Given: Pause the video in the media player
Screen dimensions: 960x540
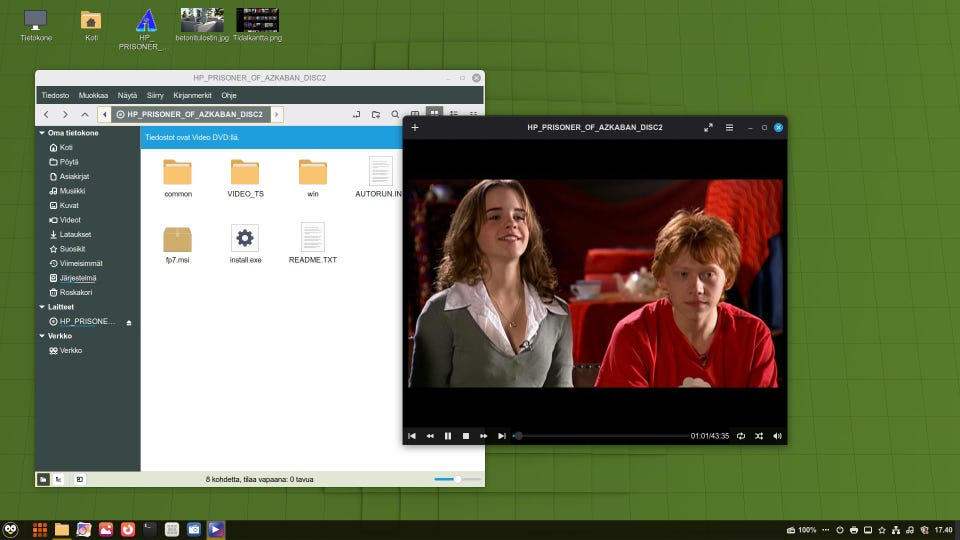Looking at the screenshot, I should click(448, 436).
